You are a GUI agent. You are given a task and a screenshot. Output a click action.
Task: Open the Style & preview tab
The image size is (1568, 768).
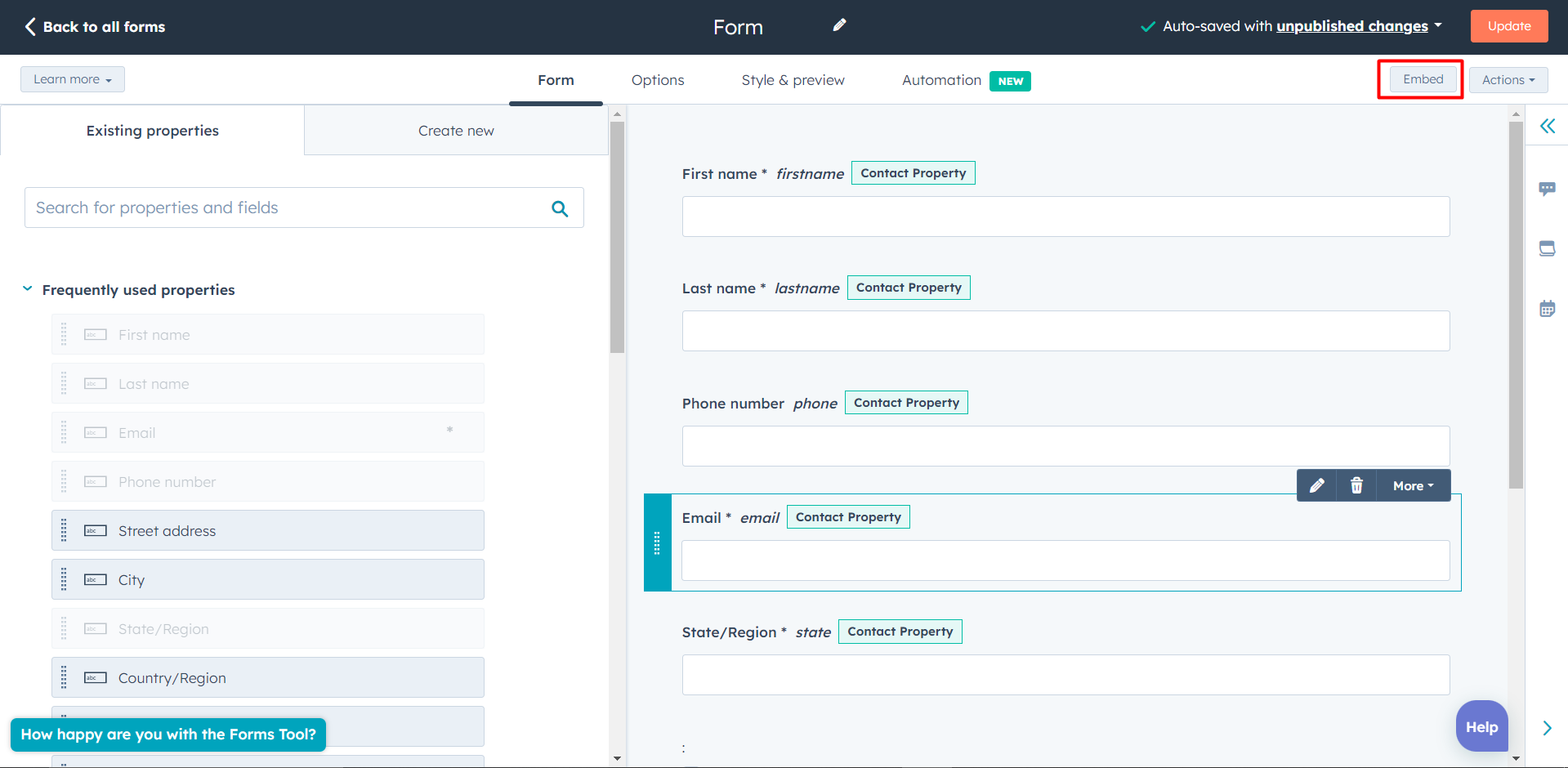pos(792,79)
